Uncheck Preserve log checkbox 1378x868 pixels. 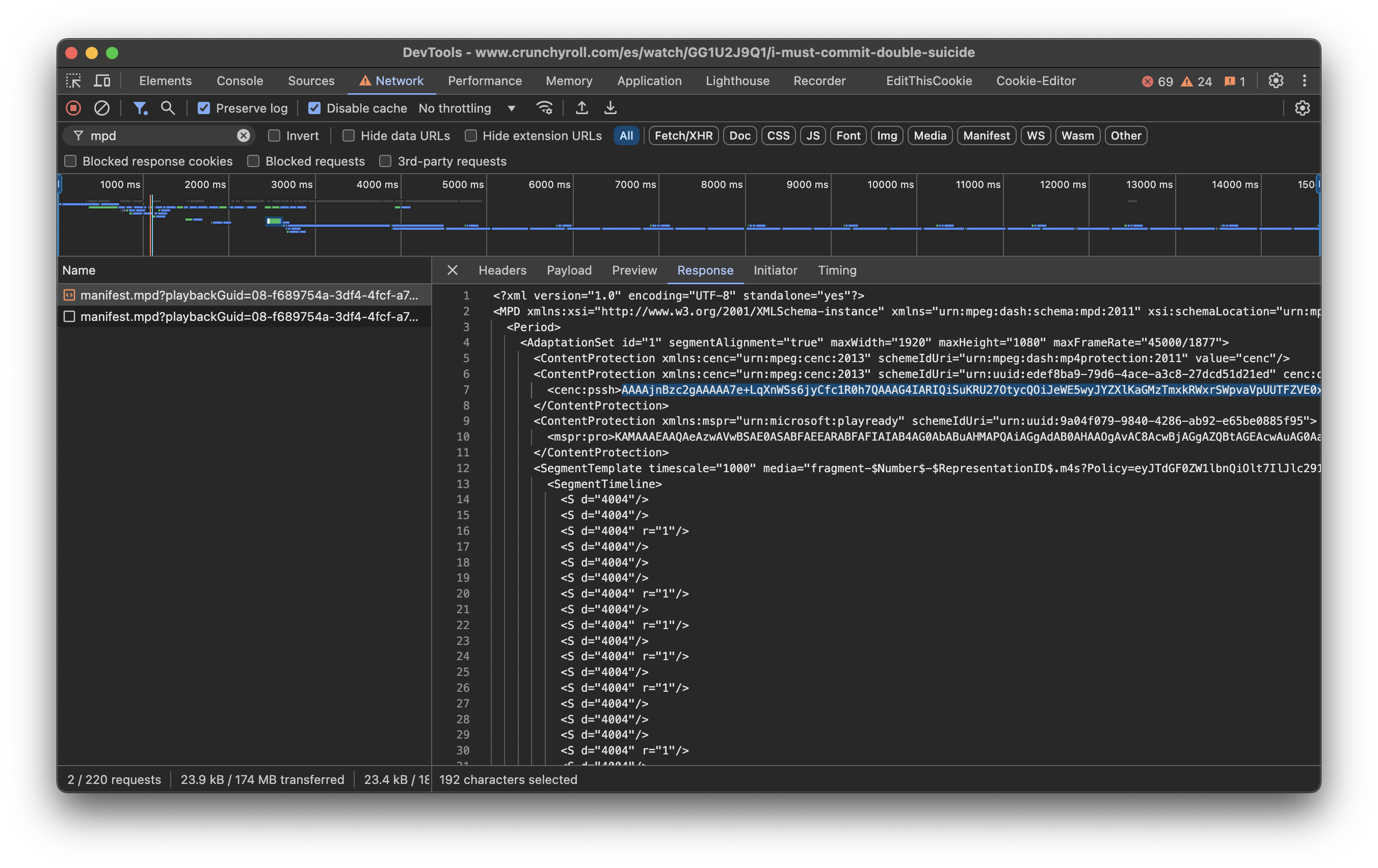[204, 108]
